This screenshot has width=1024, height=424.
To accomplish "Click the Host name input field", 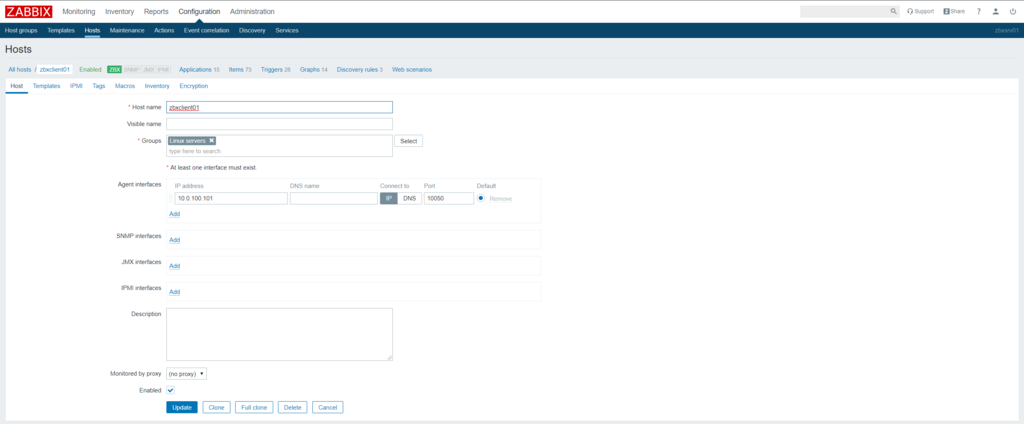I will click(x=279, y=107).
